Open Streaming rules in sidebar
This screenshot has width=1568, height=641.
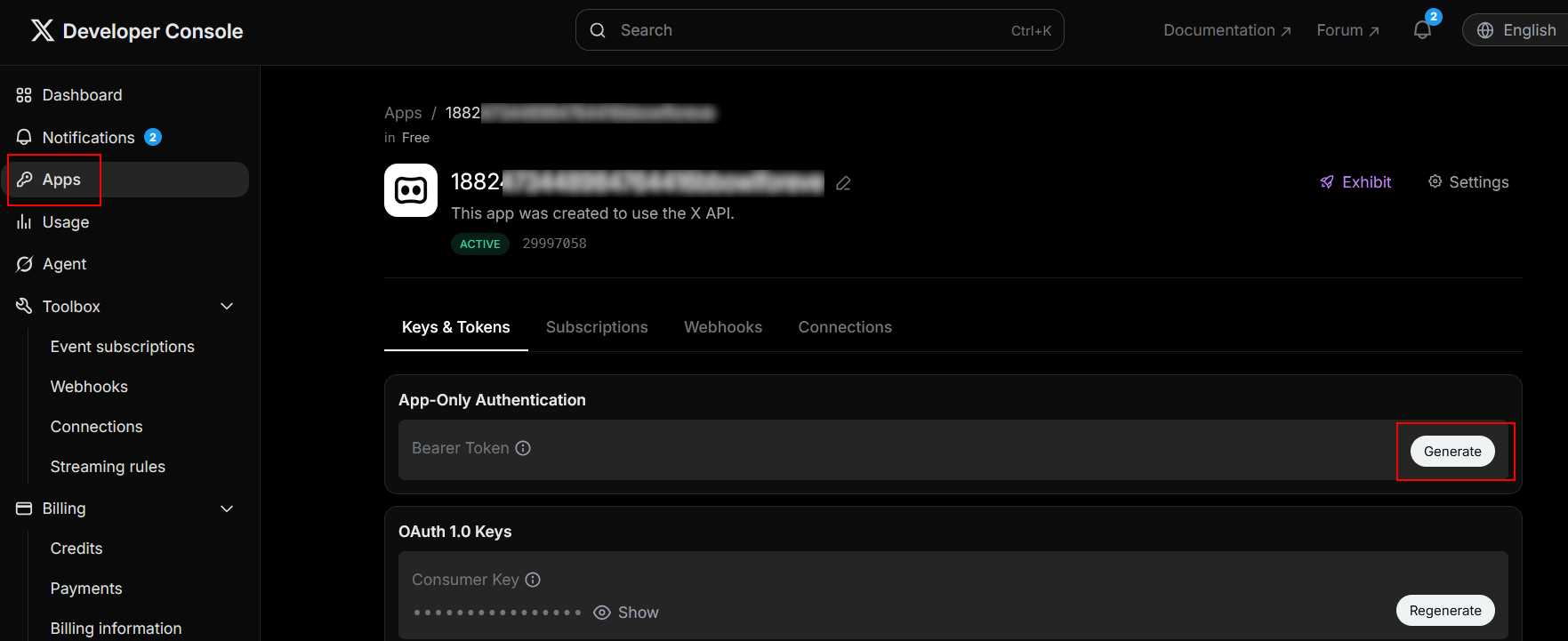(x=108, y=467)
